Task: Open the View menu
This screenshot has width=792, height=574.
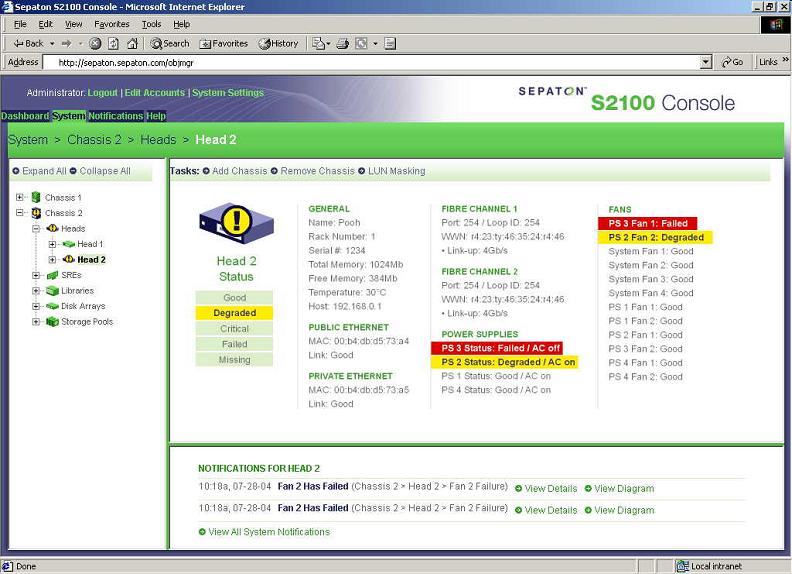Action: [74, 24]
